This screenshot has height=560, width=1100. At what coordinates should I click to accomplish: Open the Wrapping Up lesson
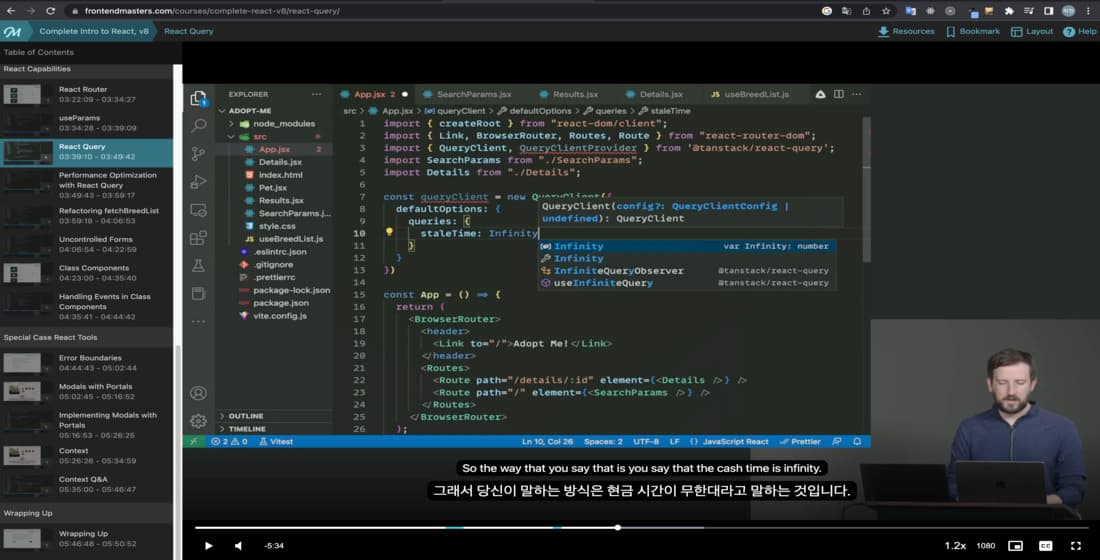coord(86,539)
